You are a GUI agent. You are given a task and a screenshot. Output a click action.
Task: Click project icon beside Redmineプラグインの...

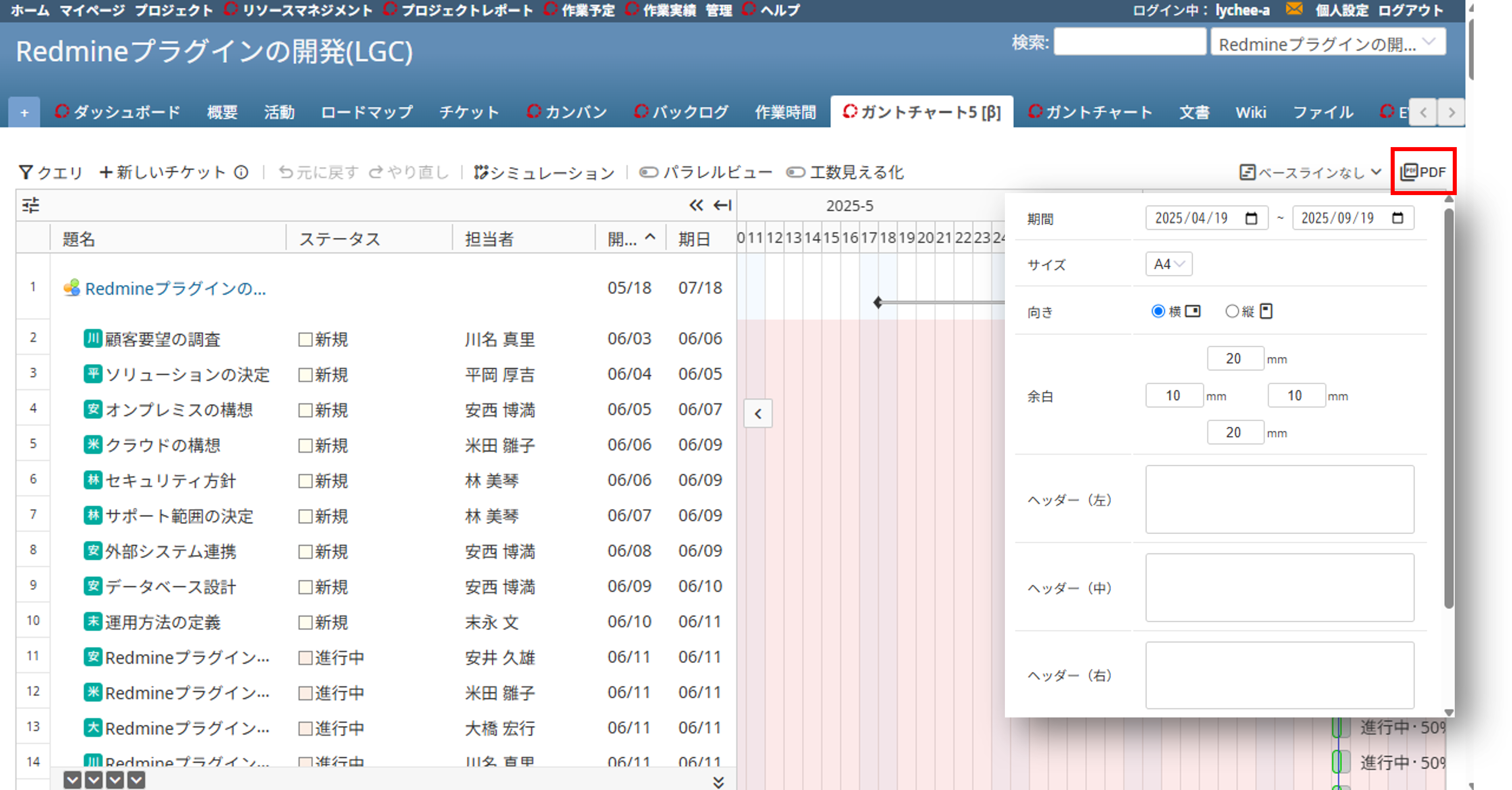point(72,288)
